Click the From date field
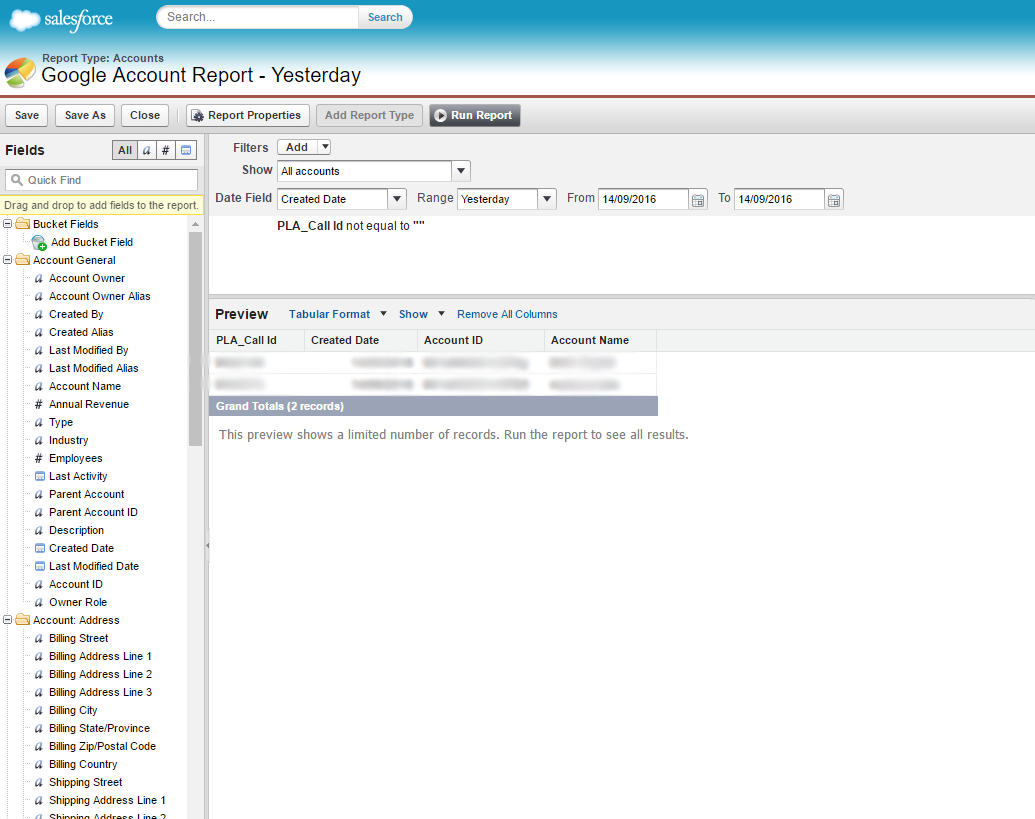This screenshot has width=1035, height=819. tap(643, 199)
